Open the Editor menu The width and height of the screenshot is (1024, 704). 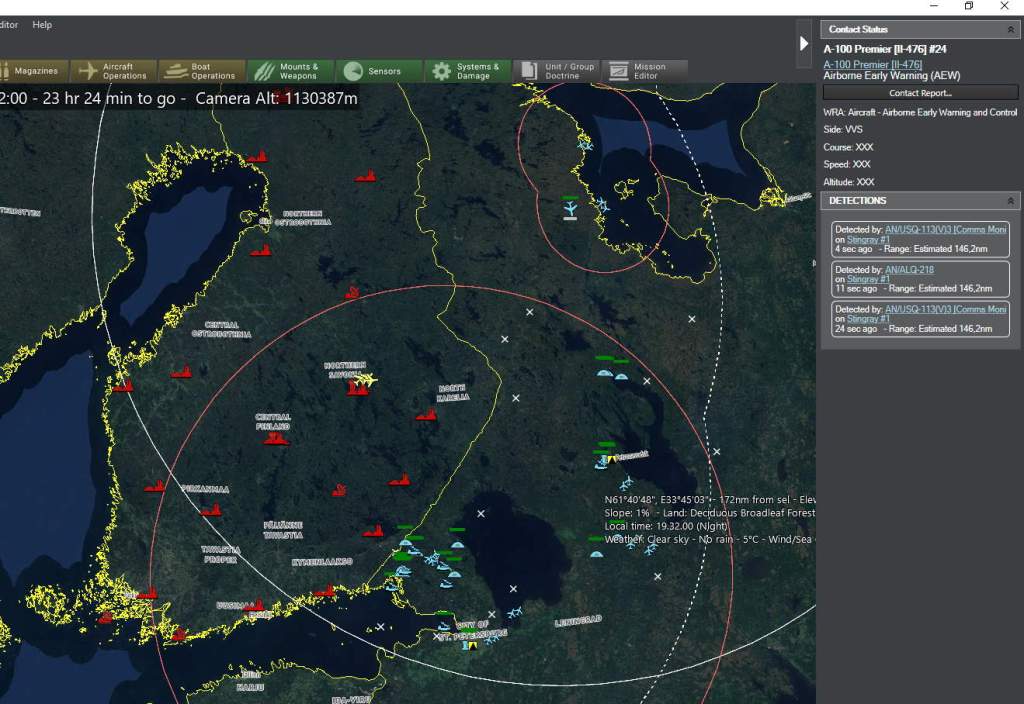pyautogui.click(x=8, y=24)
